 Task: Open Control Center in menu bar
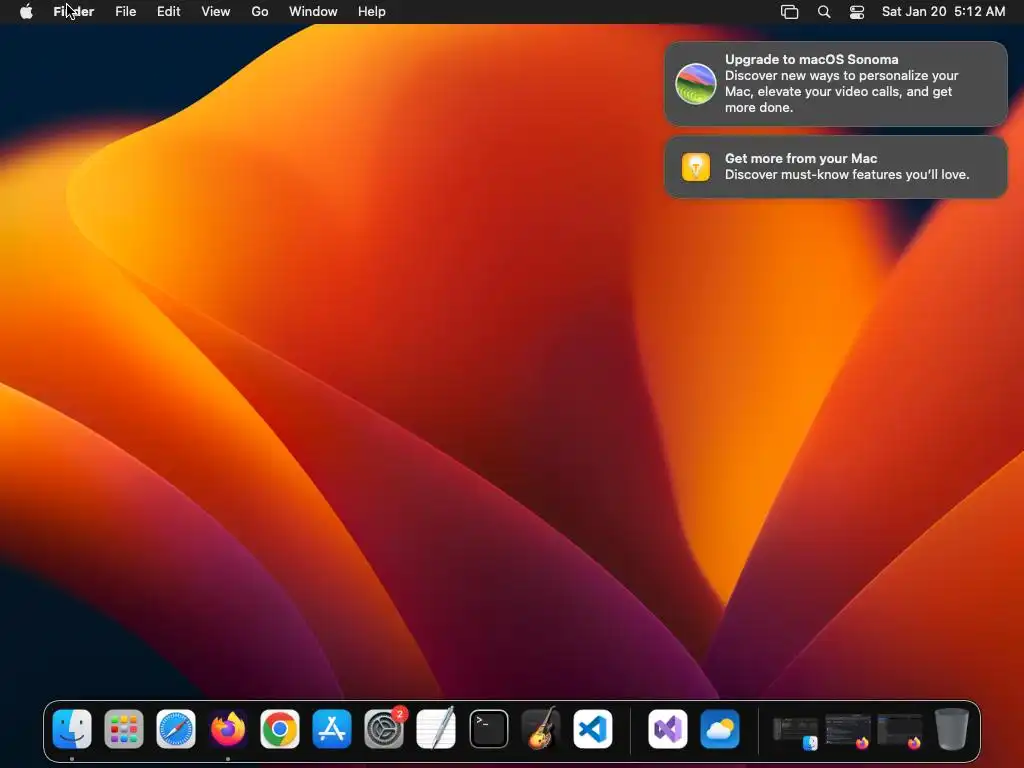pyautogui.click(x=857, y=12)
